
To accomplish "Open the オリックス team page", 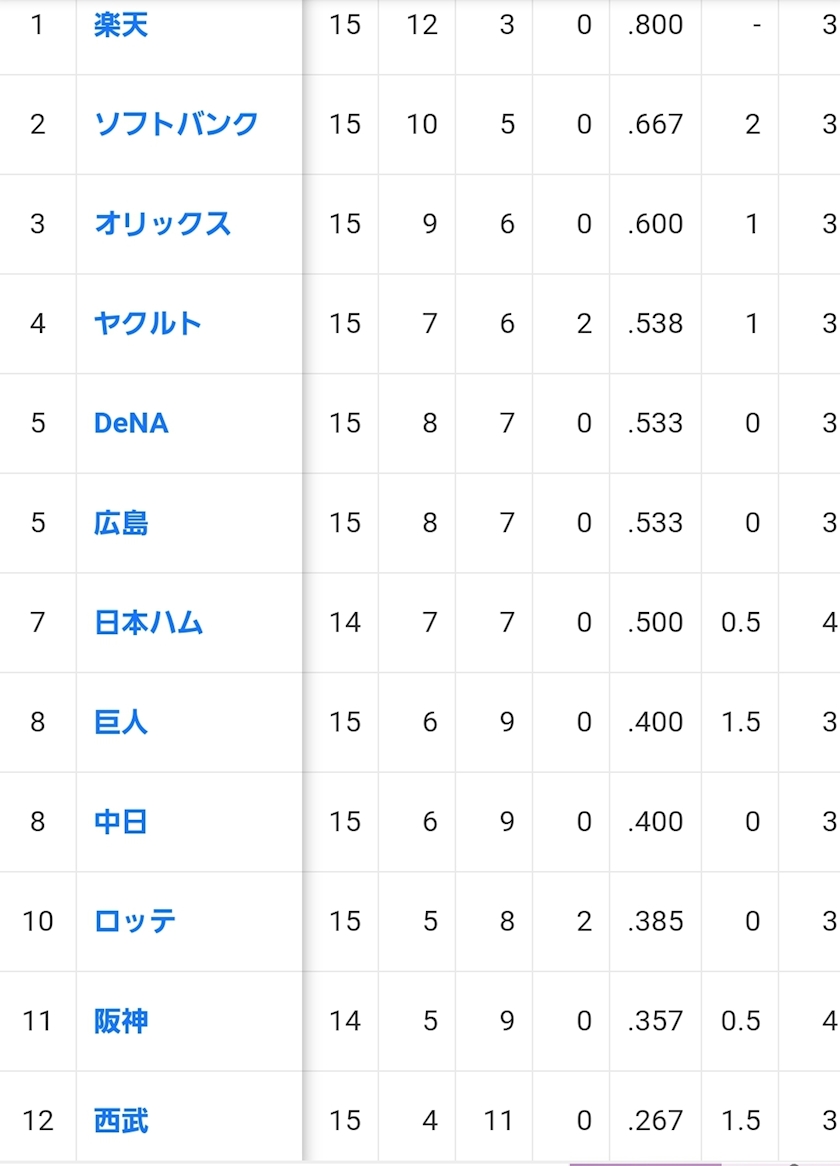I will click(162, 224).
